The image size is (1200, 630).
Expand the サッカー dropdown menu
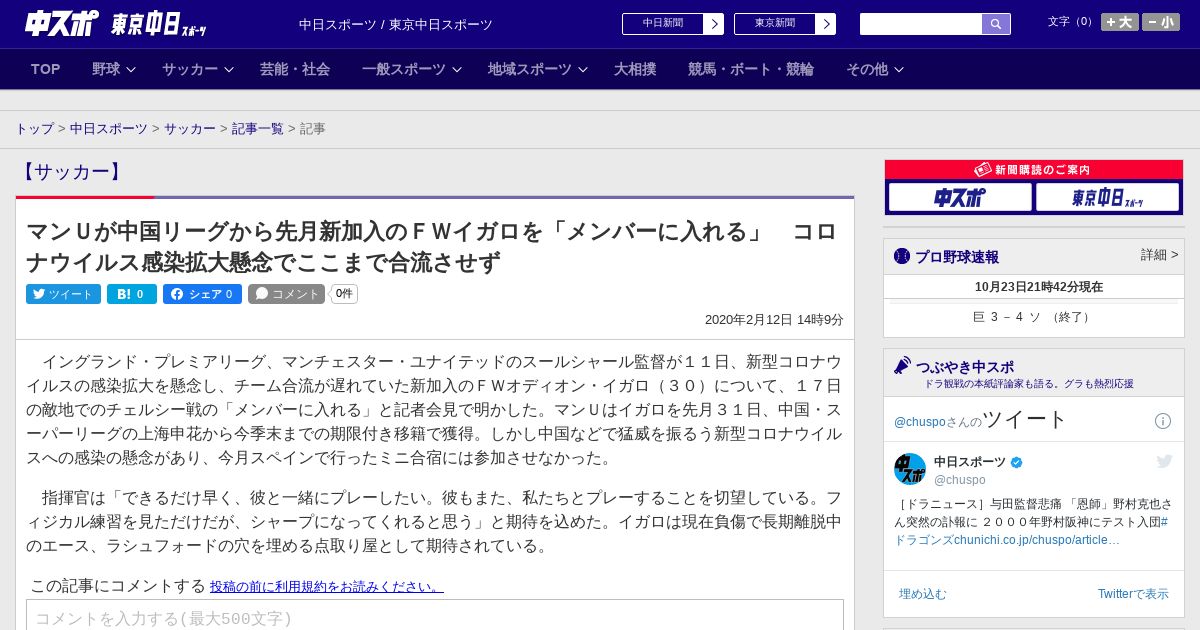click(197, 69)
